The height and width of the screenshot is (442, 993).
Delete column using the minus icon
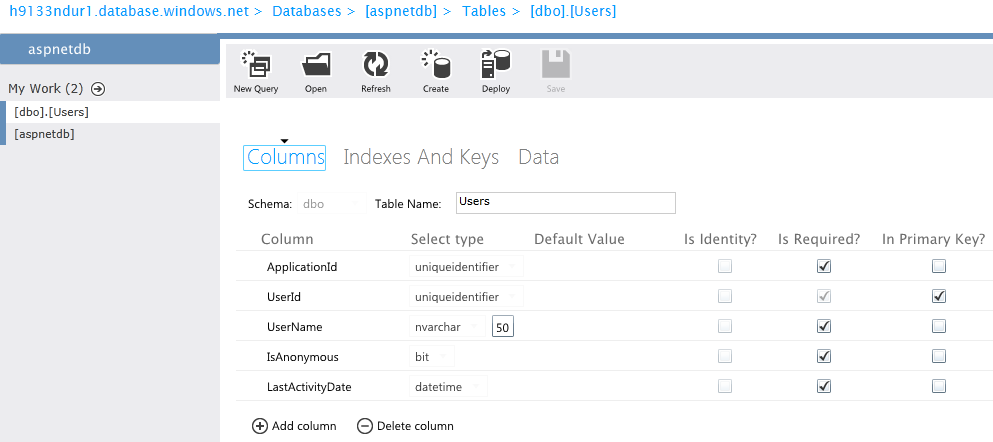pyautogui.click(x=364, y=426)
